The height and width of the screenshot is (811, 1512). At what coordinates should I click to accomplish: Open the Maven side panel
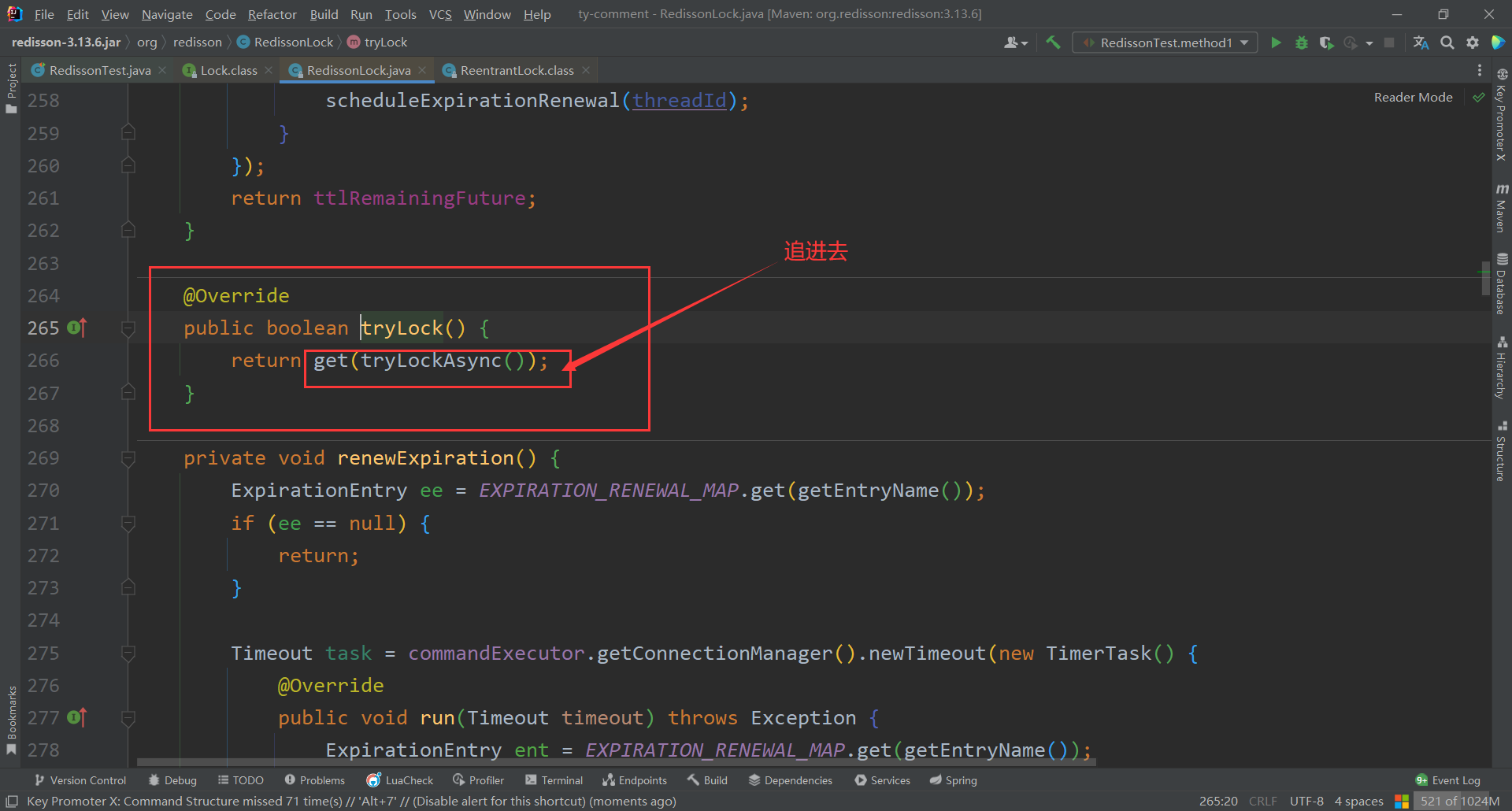tap(1502, 208)
